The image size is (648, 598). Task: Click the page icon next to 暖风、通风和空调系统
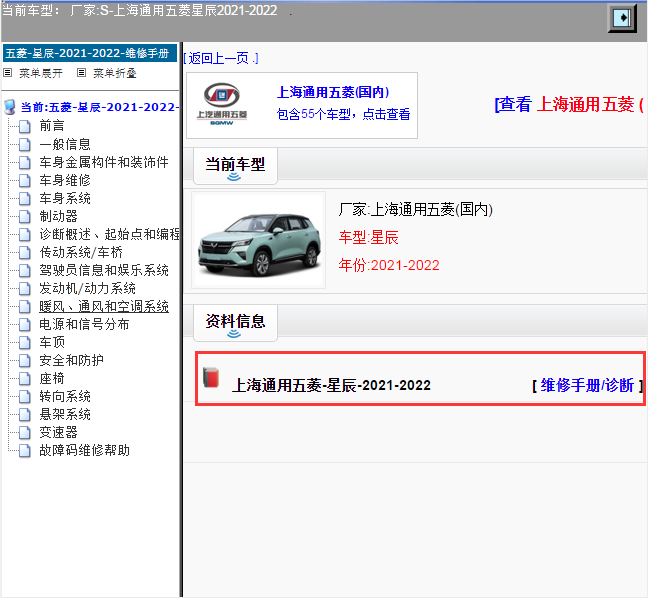tap(25, 307)
